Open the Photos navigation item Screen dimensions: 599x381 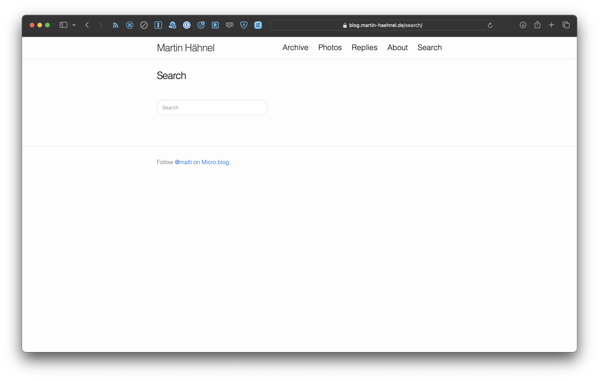330,47
